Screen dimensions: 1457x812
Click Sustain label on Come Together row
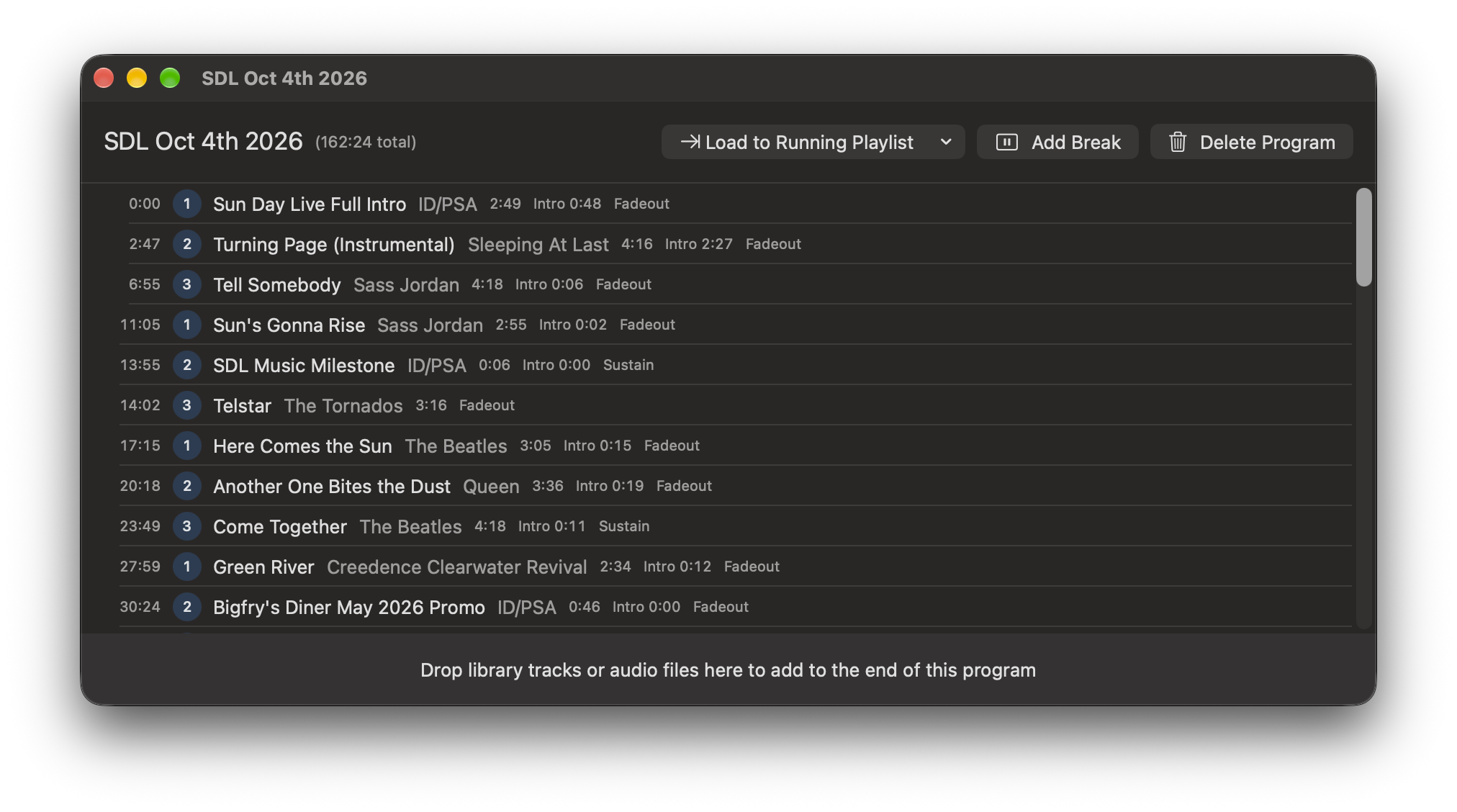624,526
